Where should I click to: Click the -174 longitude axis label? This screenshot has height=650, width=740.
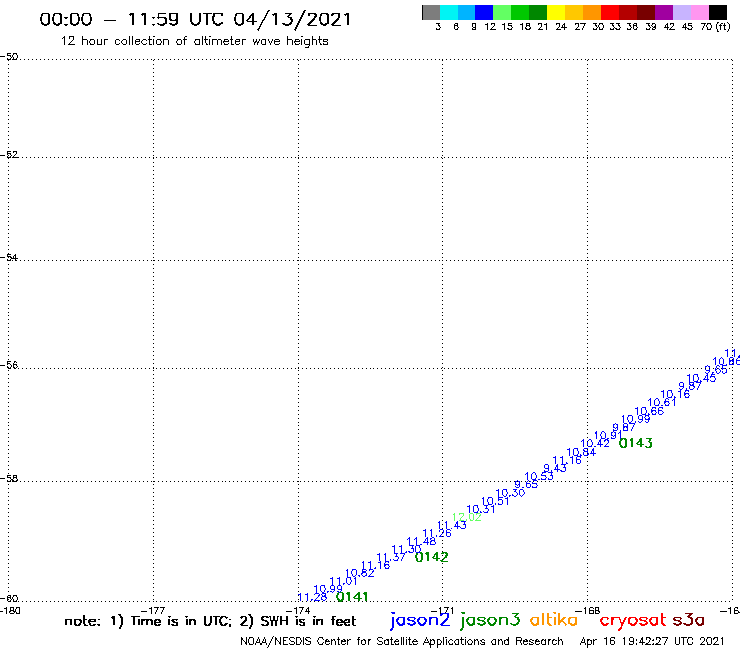[x=298, y=610]
